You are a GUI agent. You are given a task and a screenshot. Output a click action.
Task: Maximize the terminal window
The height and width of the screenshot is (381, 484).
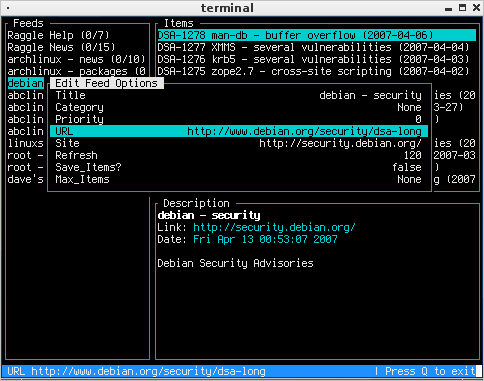(x=462, y=8)
